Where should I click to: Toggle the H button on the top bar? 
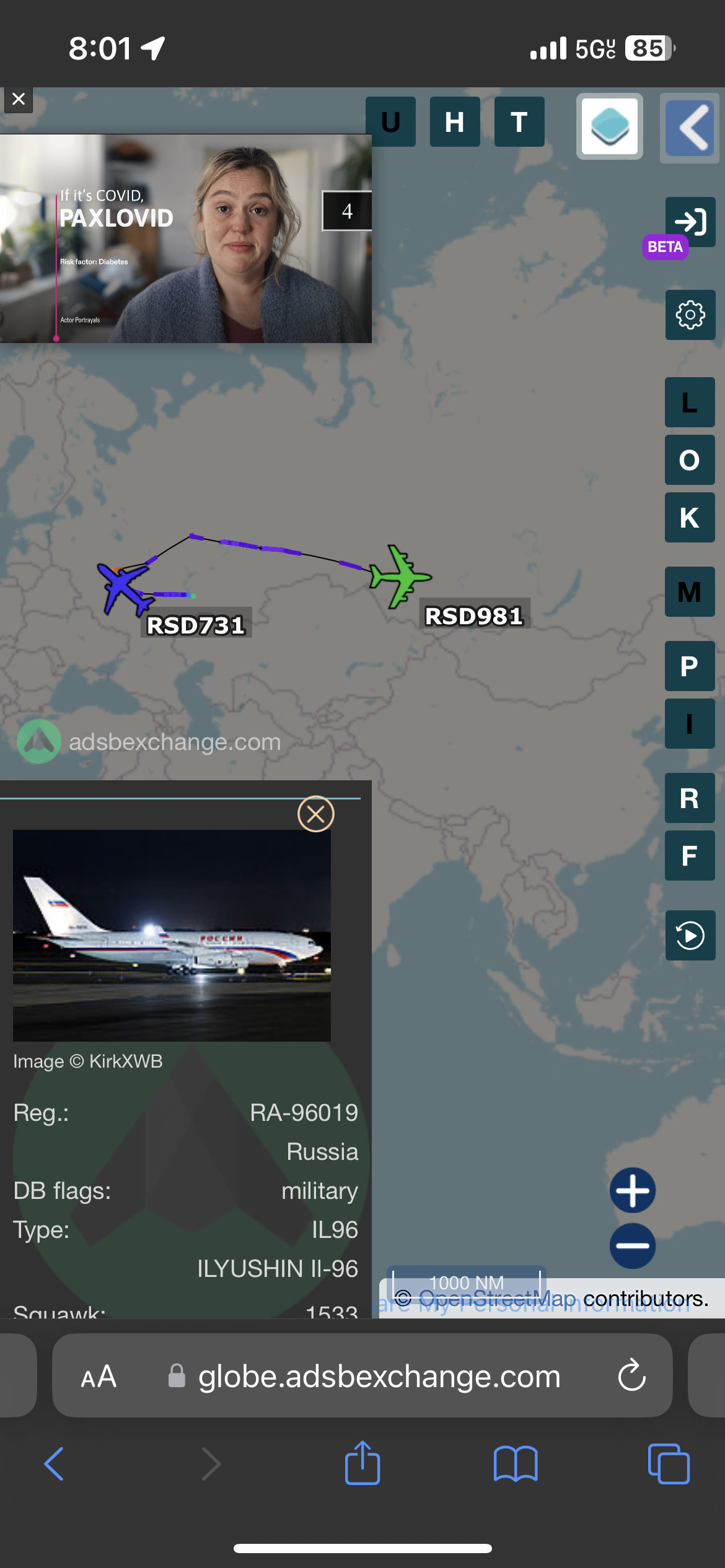tap(455, 121)
